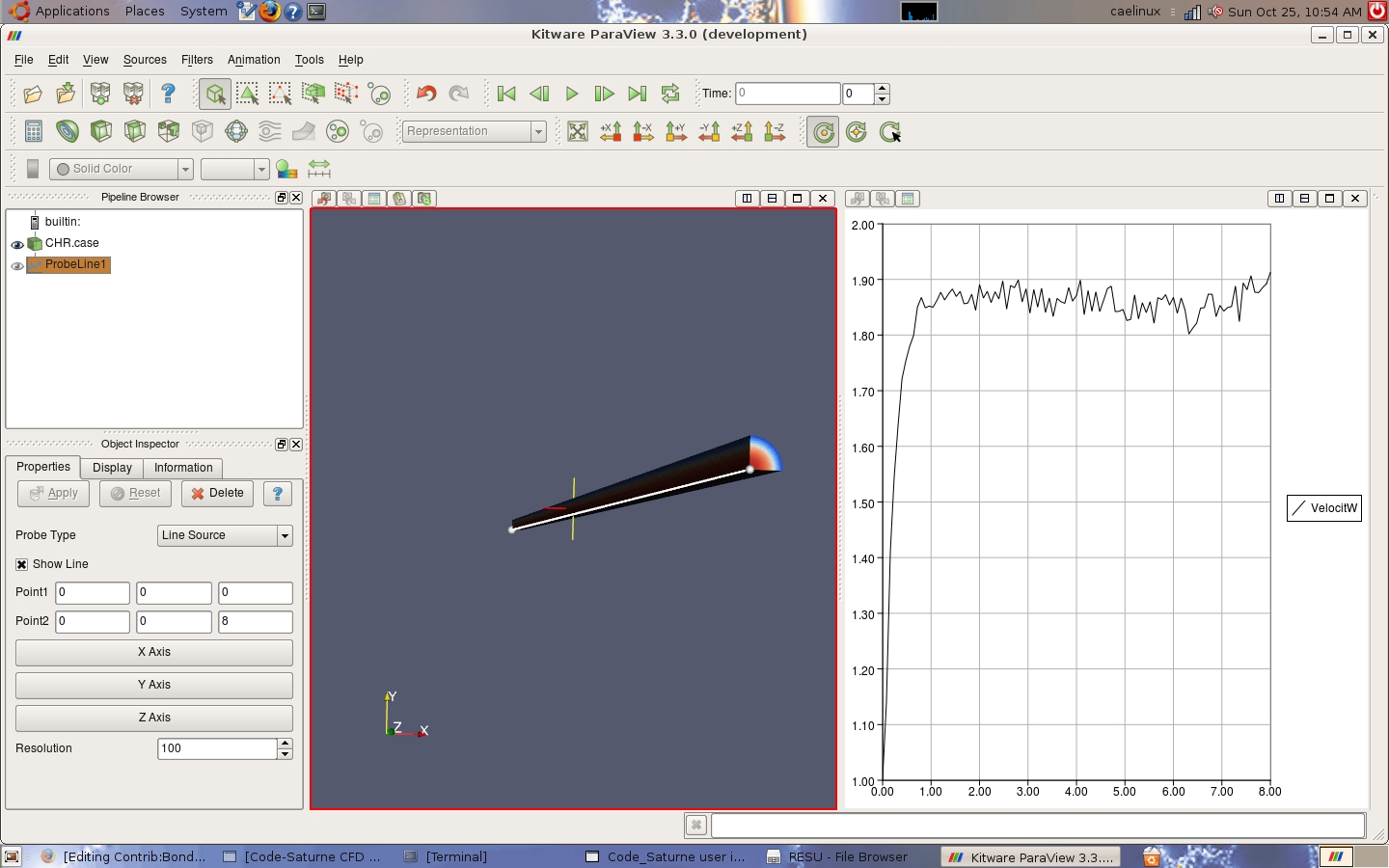Activate the Select Cells Through tool
The image size is (1389, 868).
click(313, 94)
